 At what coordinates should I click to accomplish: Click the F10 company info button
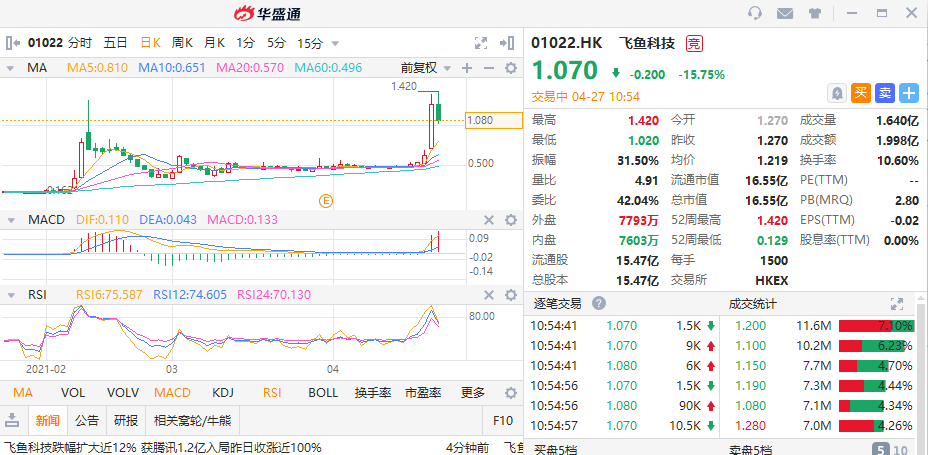[x=503, y=420]
